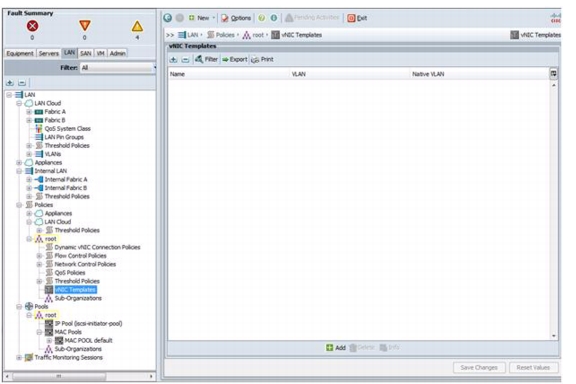Select Sub-Organizations under Policies root
The height and width of the screenshot is (384, 576).
(78, 298)
